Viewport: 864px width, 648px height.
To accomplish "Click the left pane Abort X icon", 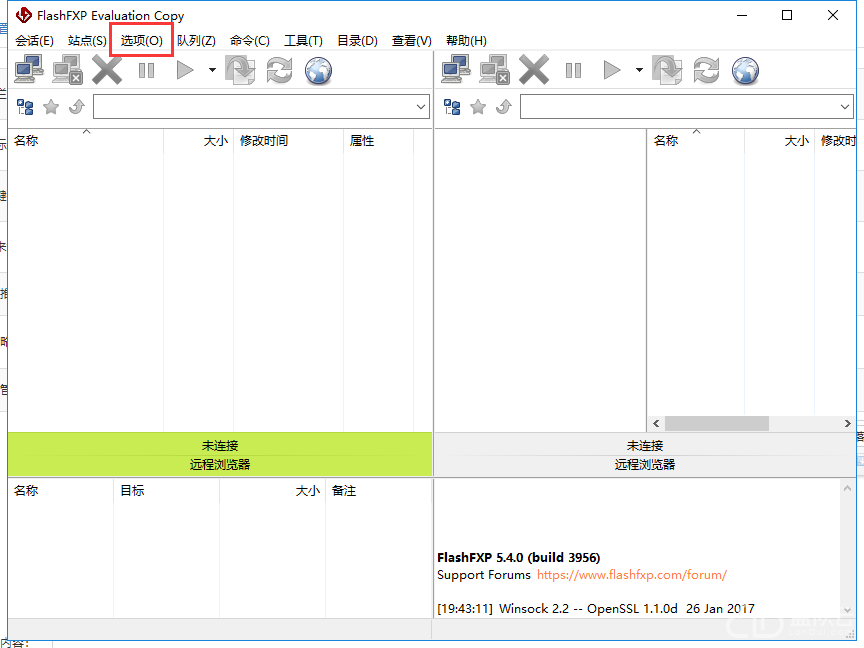I will [x=107, y=70].
